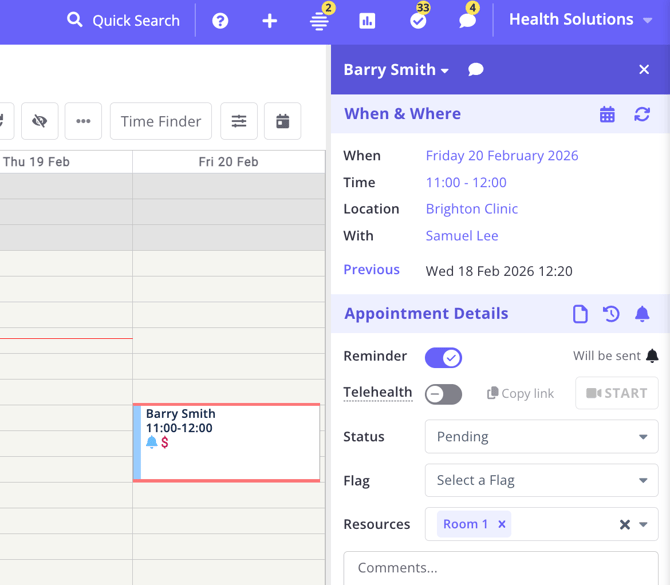Toggle the Reminder switch off
The height and width of the screenshot is (585, 670).
tap(443, 357)
